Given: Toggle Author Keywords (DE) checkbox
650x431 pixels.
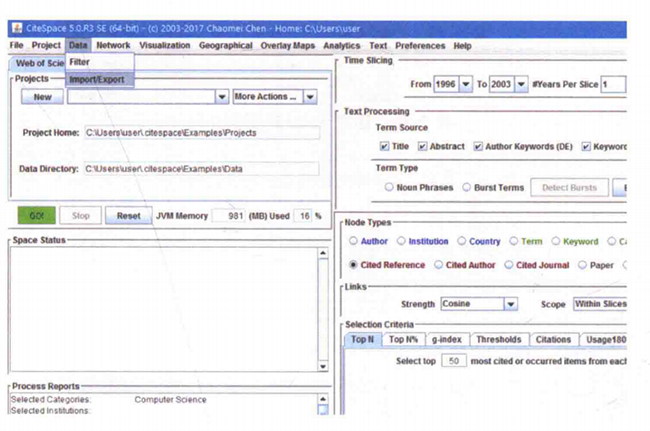Looking at the screenshot, I should (x=478, y=146).
